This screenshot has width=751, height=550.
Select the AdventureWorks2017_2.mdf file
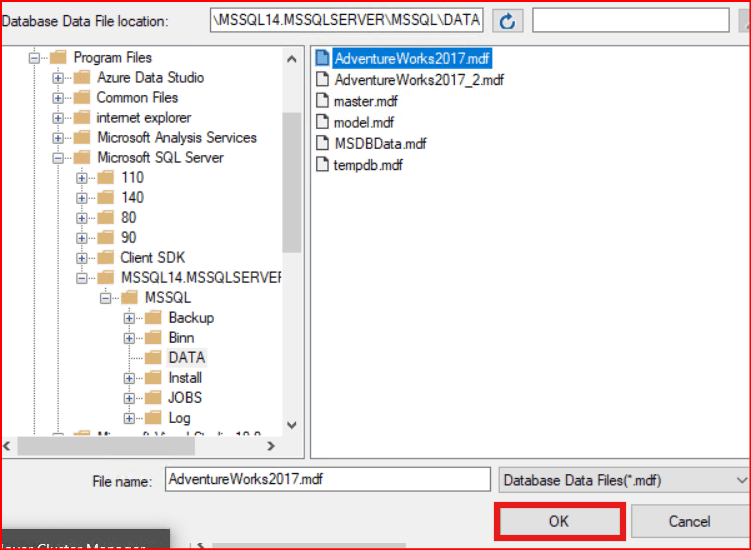419,80
